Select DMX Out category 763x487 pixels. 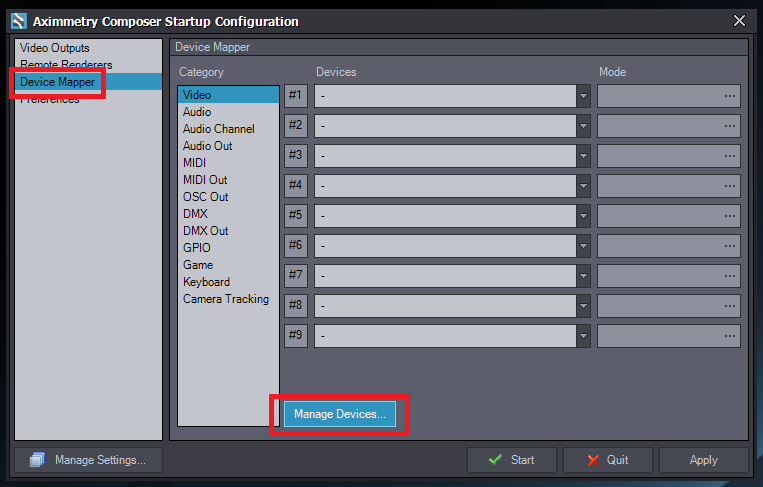(x=228, y=231)
